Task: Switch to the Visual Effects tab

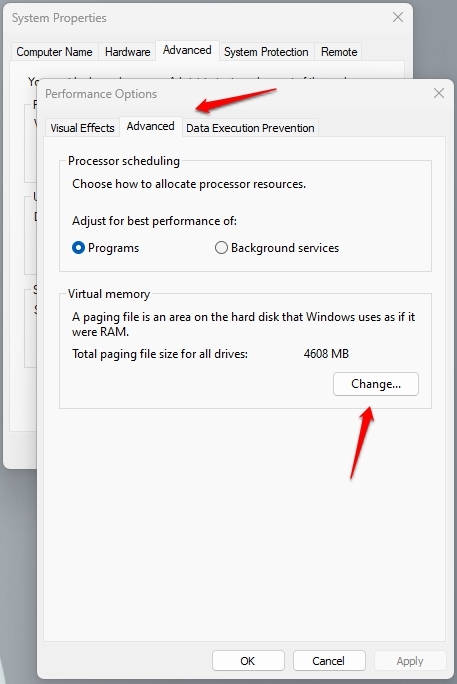Action: [82, 128]
